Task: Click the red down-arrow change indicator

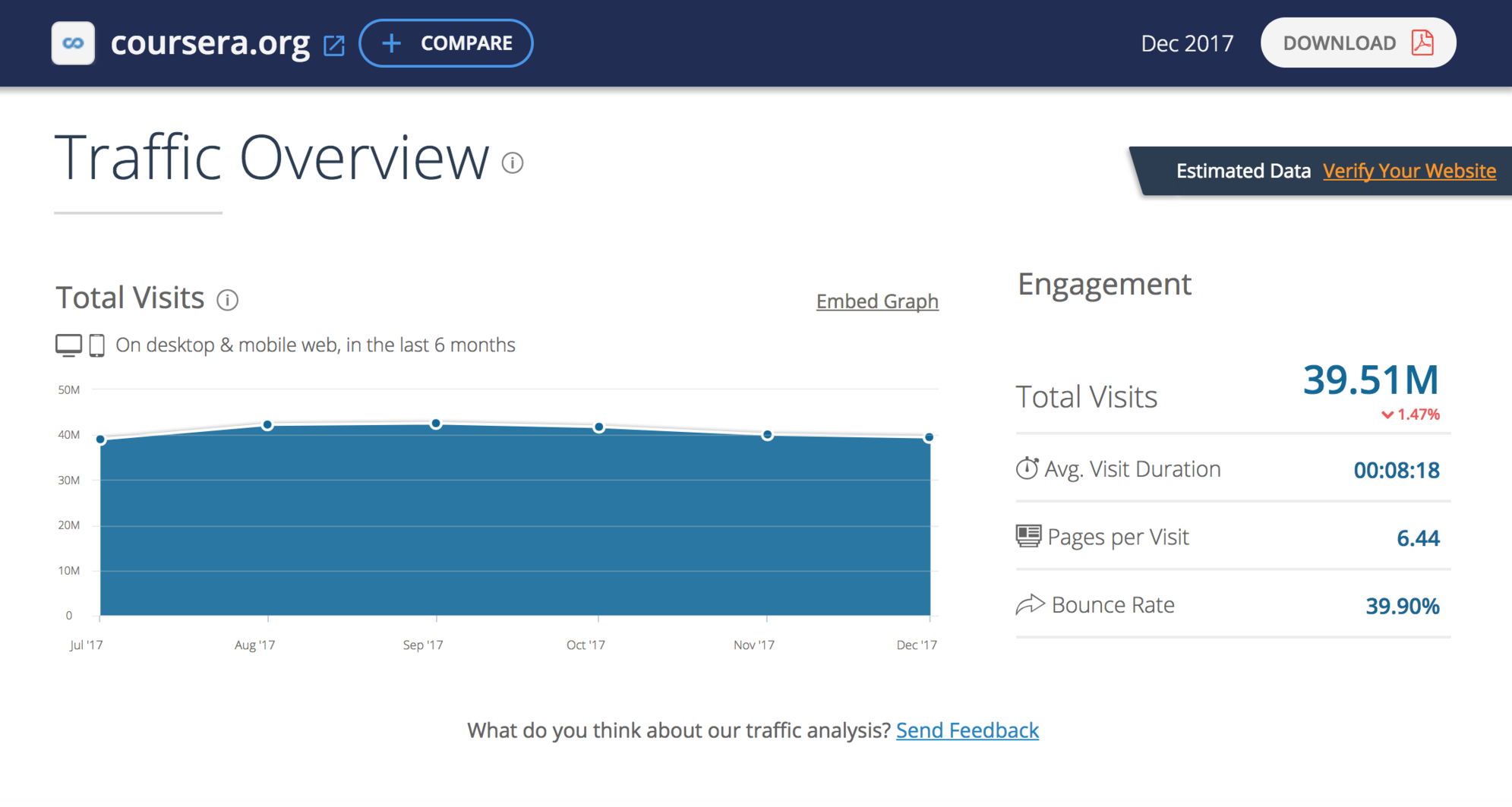Action: [x=1387, y=415]
